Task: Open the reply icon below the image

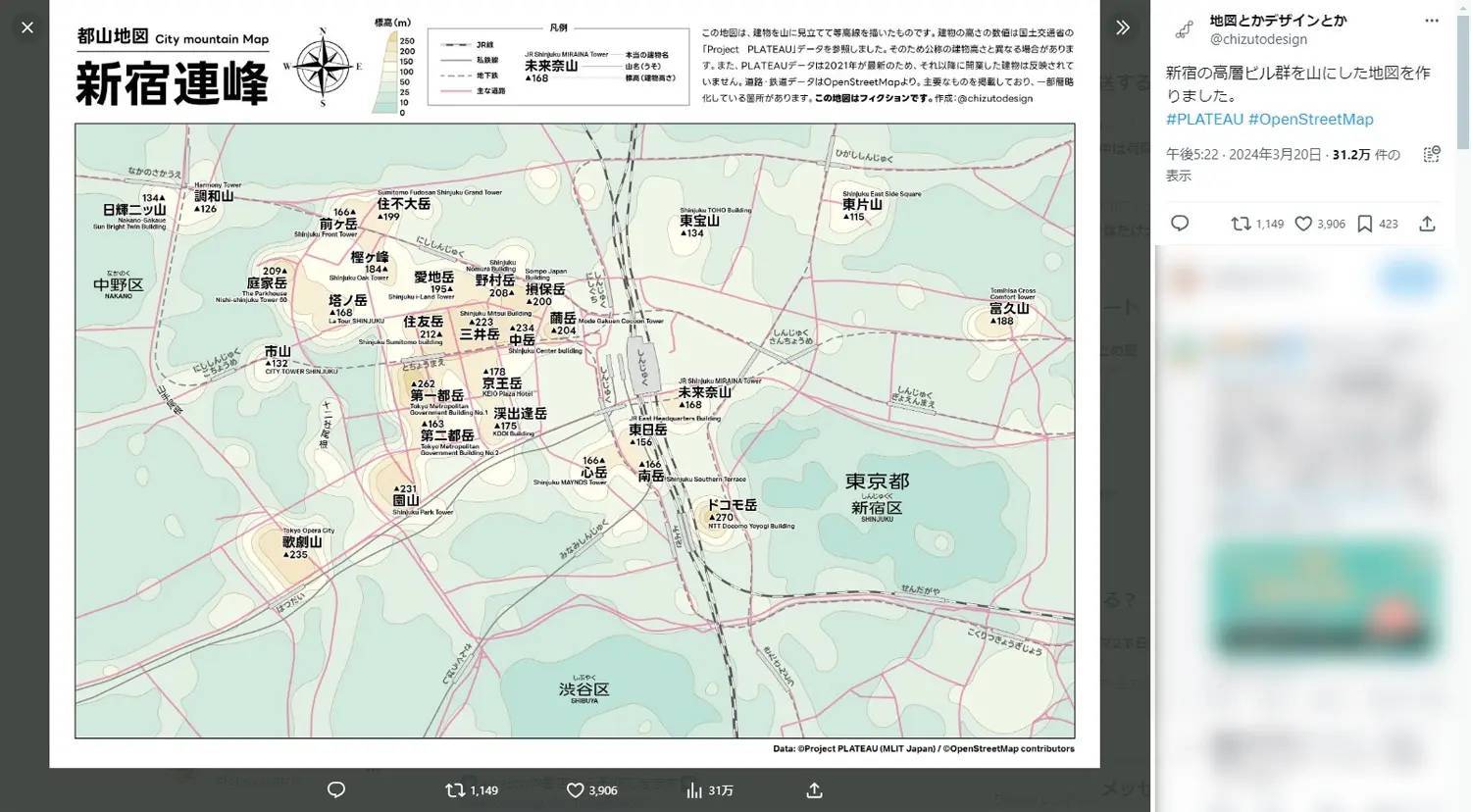Action: click(335, 789)
